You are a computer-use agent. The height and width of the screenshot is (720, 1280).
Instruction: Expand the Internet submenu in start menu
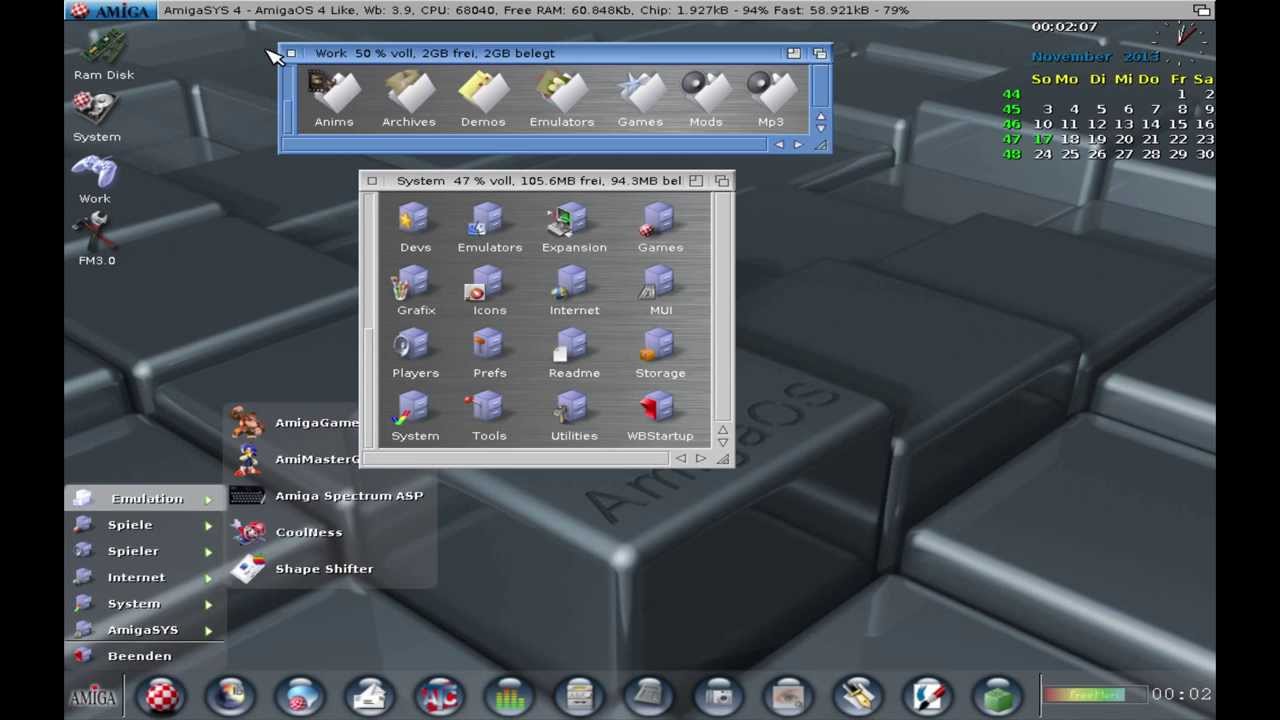tap(147, 577)
